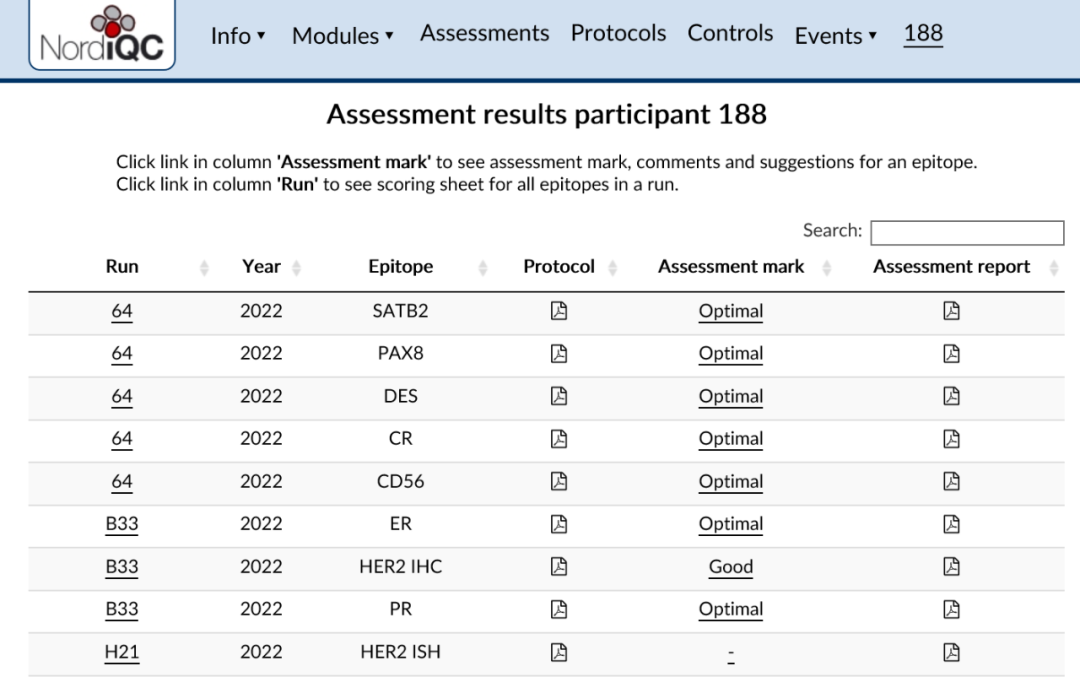
Task: Open the PR protocol PDF icon
Action: pos(559,609)
